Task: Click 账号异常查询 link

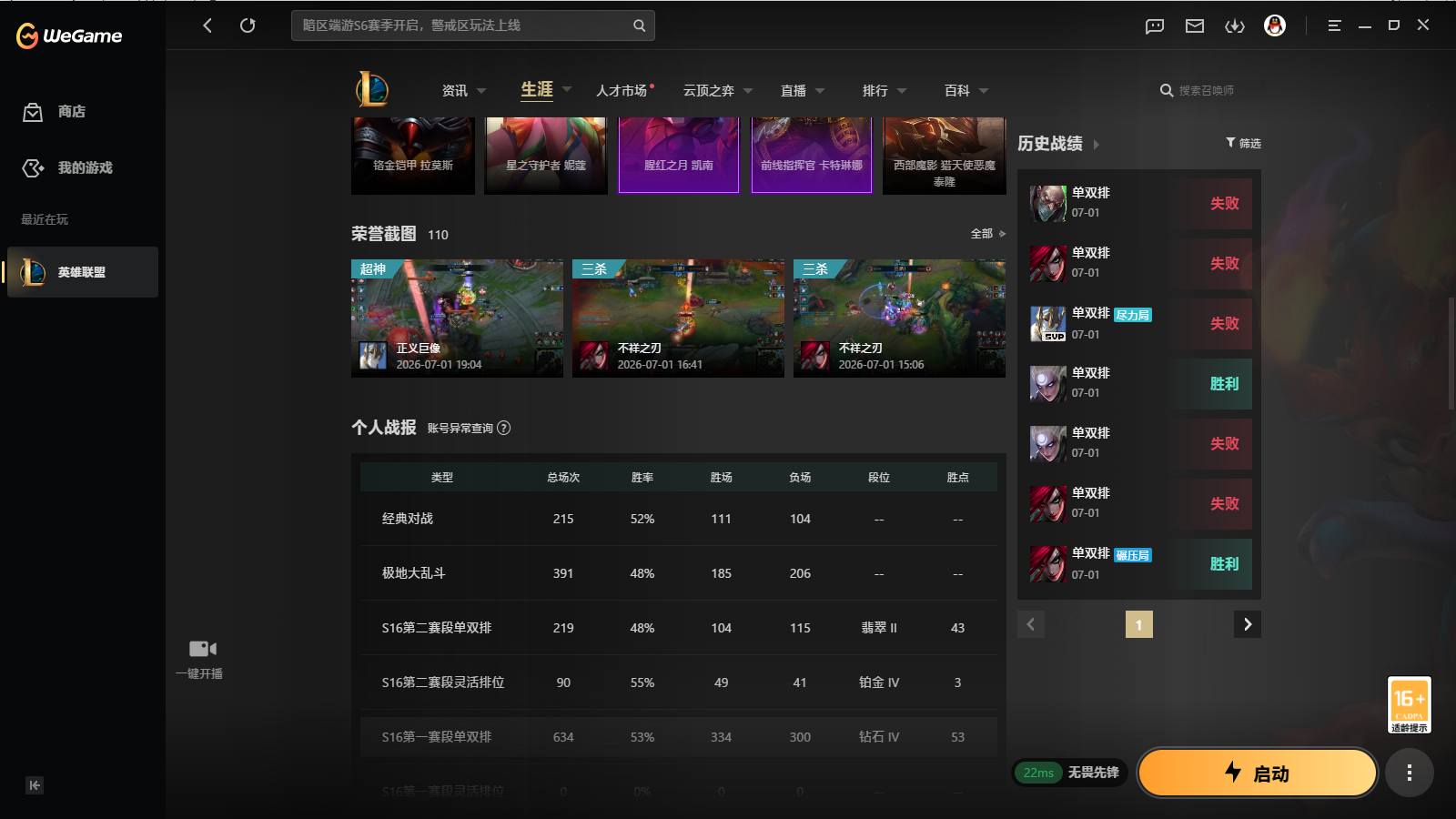Action: click(x=460, y=428)
